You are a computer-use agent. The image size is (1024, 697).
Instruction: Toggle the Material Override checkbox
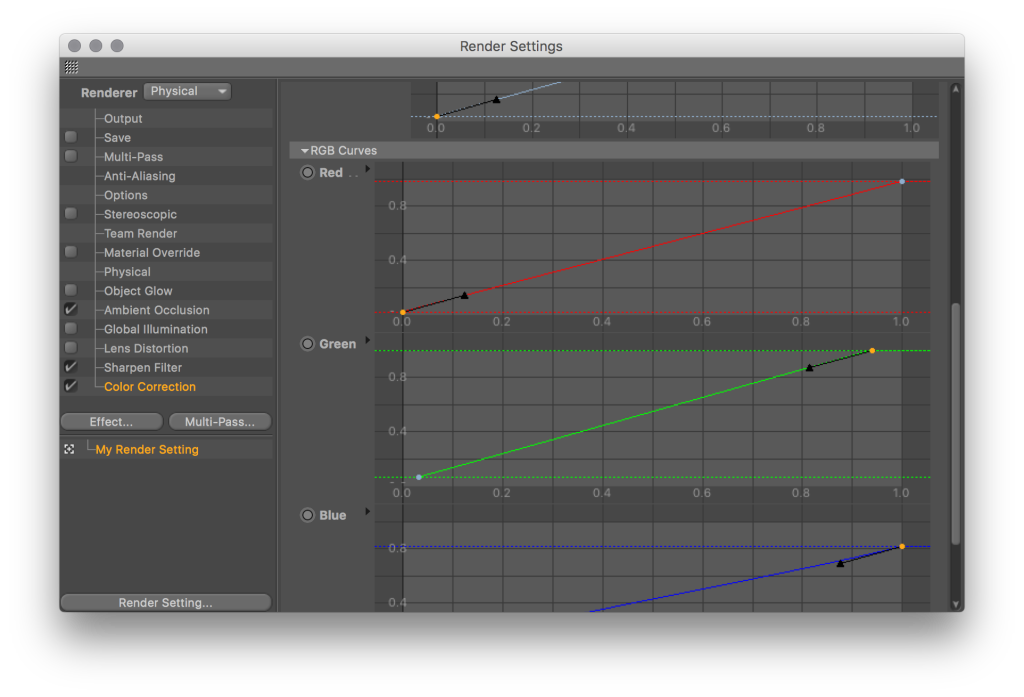click(x=71, y=251)
